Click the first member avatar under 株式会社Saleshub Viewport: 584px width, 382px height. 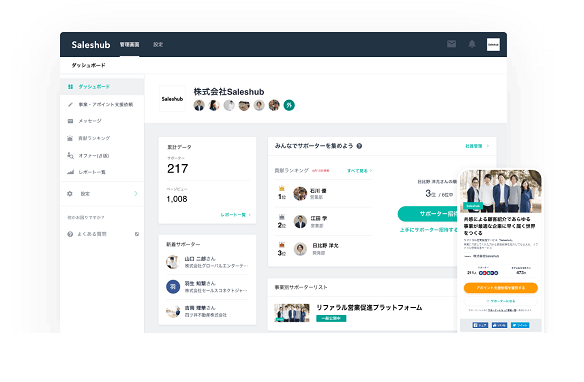(x=199, y=105)
